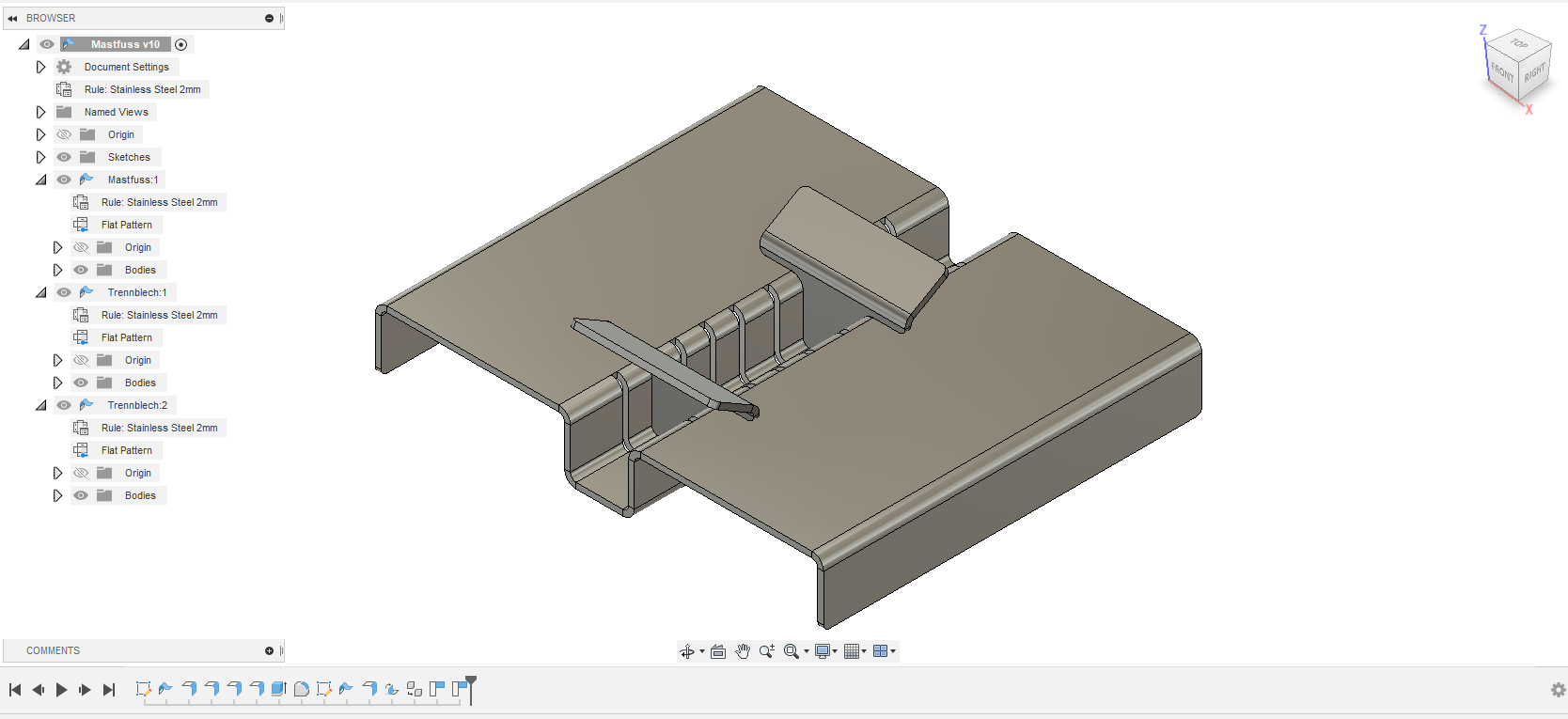
Task: Select Flat Pattern under Mastfuss:1
Action: pyautogui.click(x=126, y=225)
